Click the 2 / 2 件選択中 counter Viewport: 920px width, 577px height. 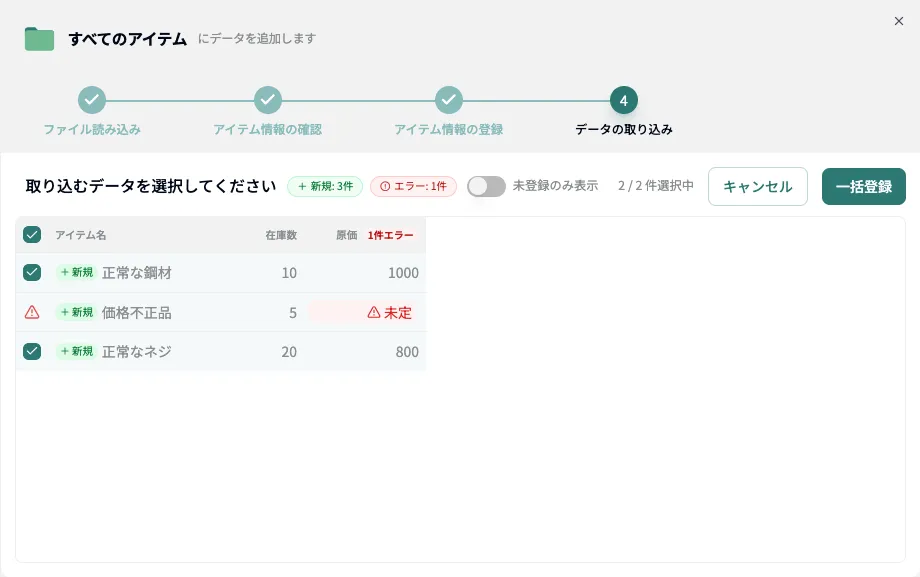click(655, 185)
